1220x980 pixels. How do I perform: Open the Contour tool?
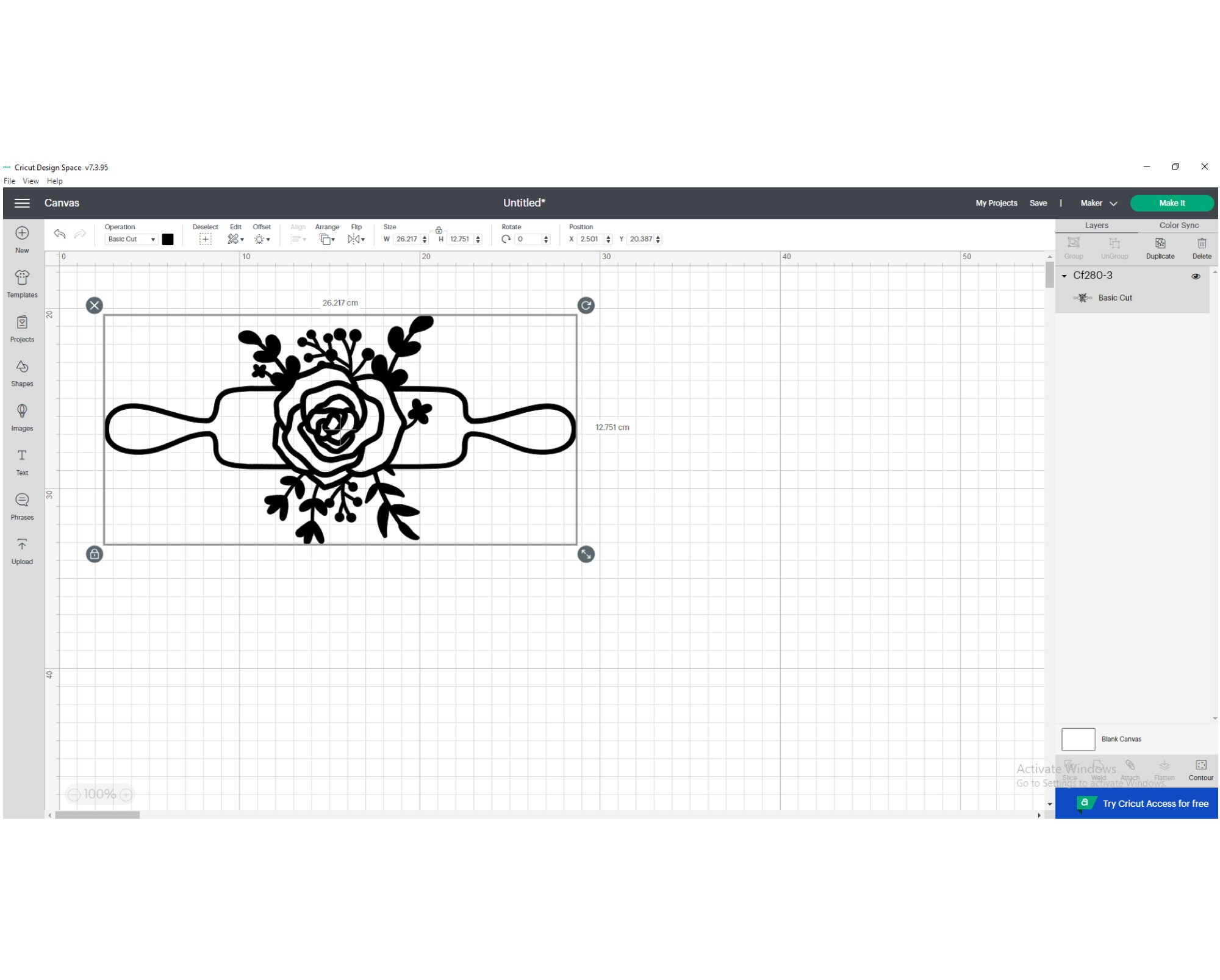[x=1200, y=770]
